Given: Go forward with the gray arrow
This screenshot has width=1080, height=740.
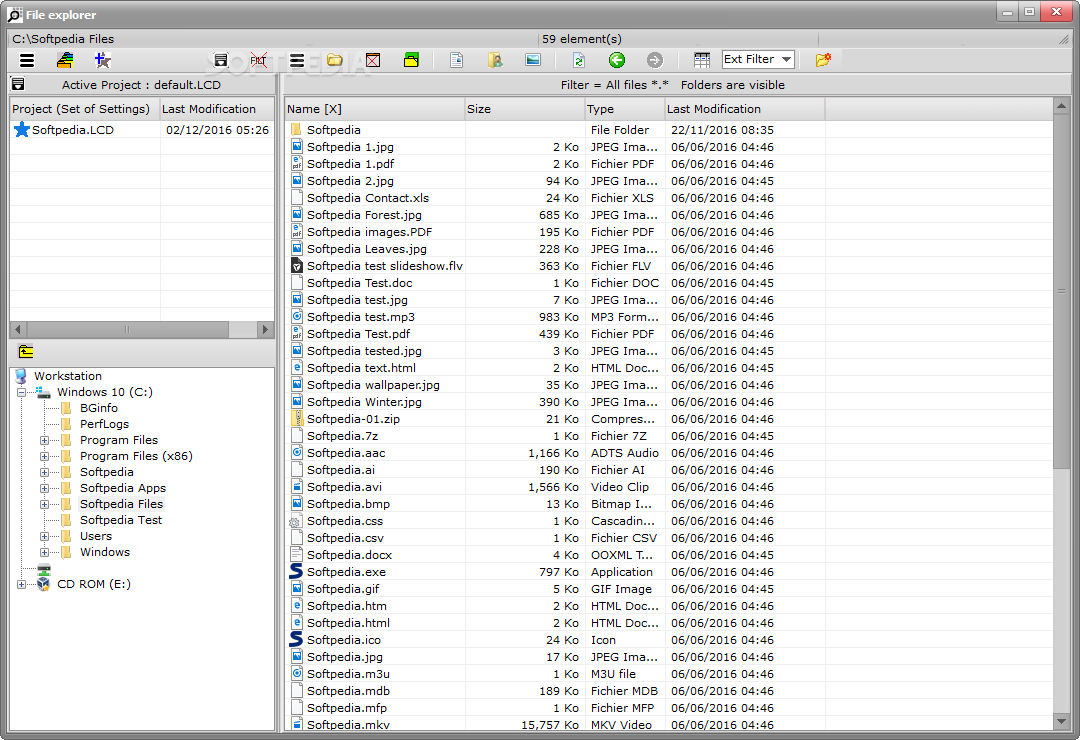Looking at the screenshot, I should tap(654, 61).
